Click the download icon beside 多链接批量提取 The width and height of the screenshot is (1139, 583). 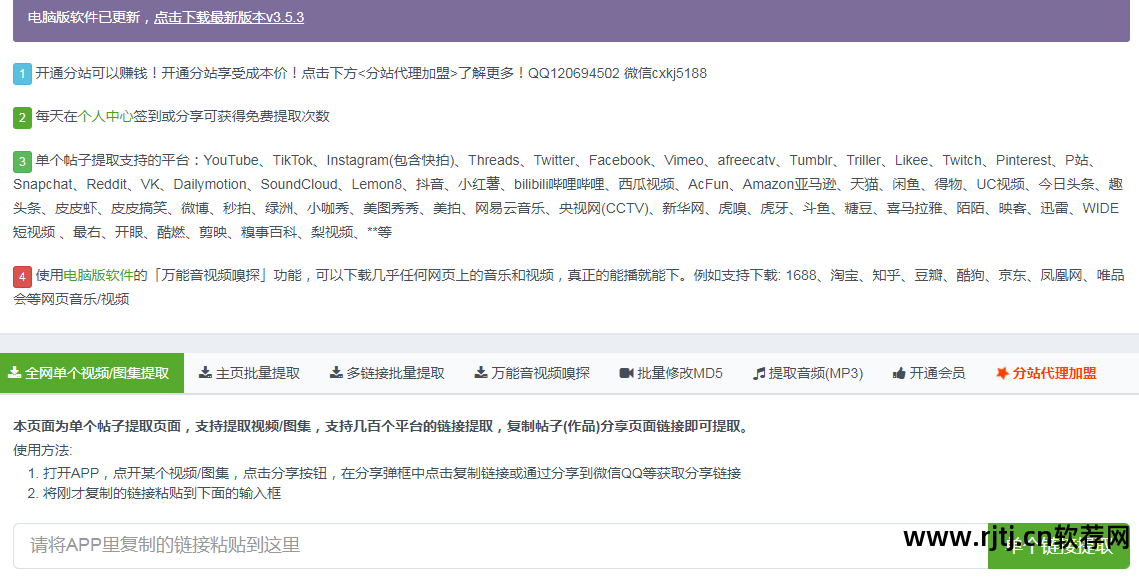coord(336,372)
